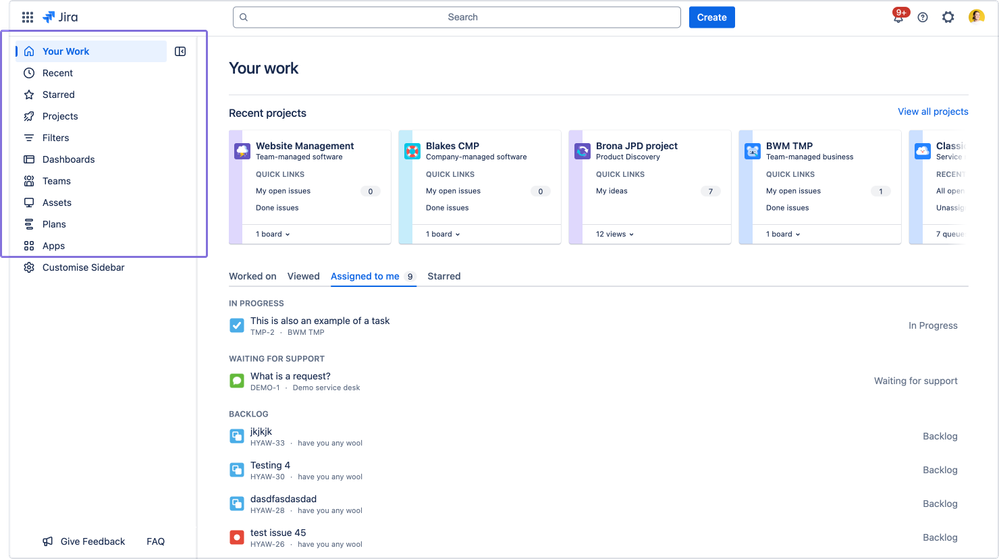The width and height of the screenshot is (999, 559).
Task: Open BWM TMP project title
Action: [x=789, y=146]
